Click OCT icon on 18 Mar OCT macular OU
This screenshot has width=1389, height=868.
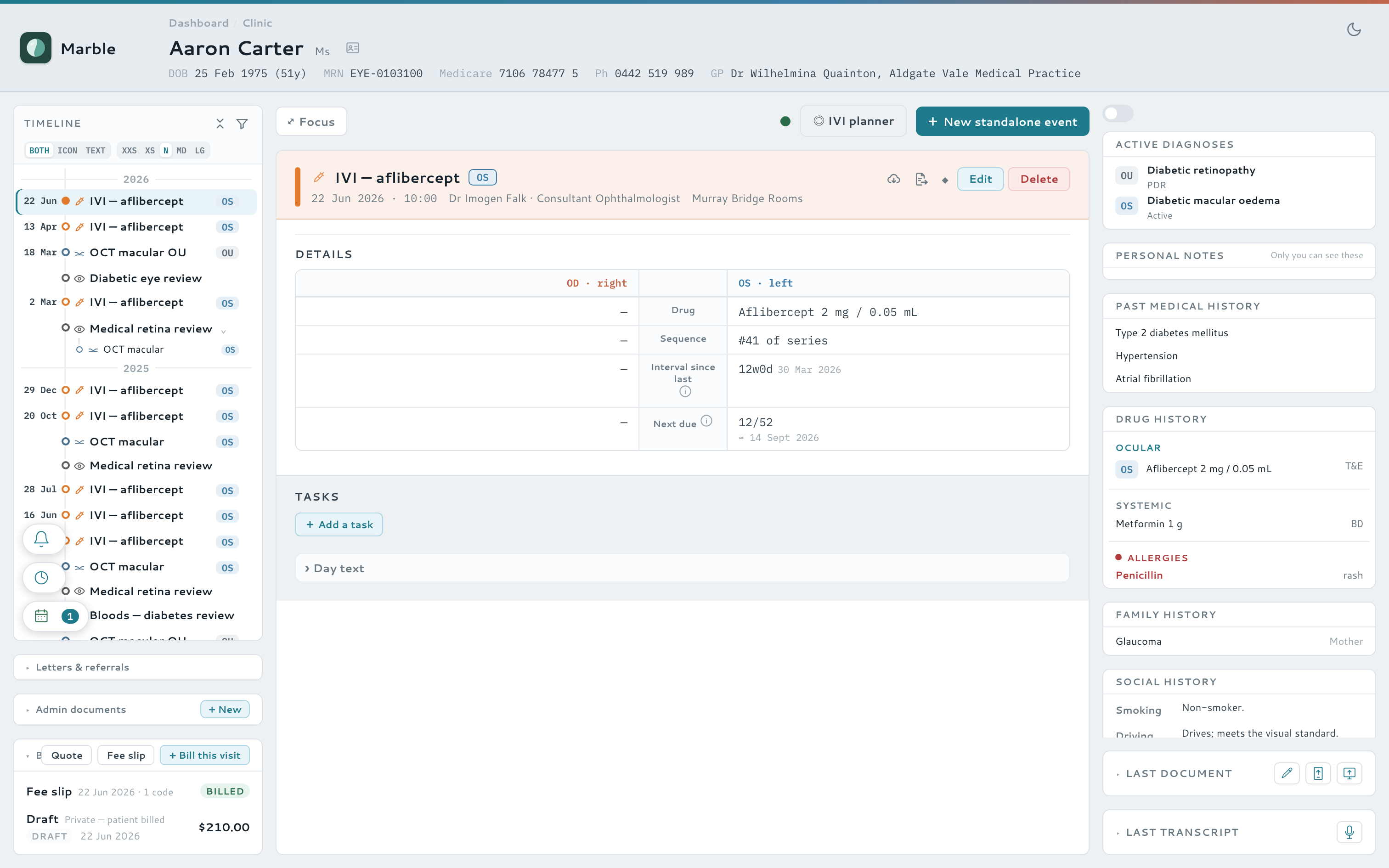click(80, 253)
